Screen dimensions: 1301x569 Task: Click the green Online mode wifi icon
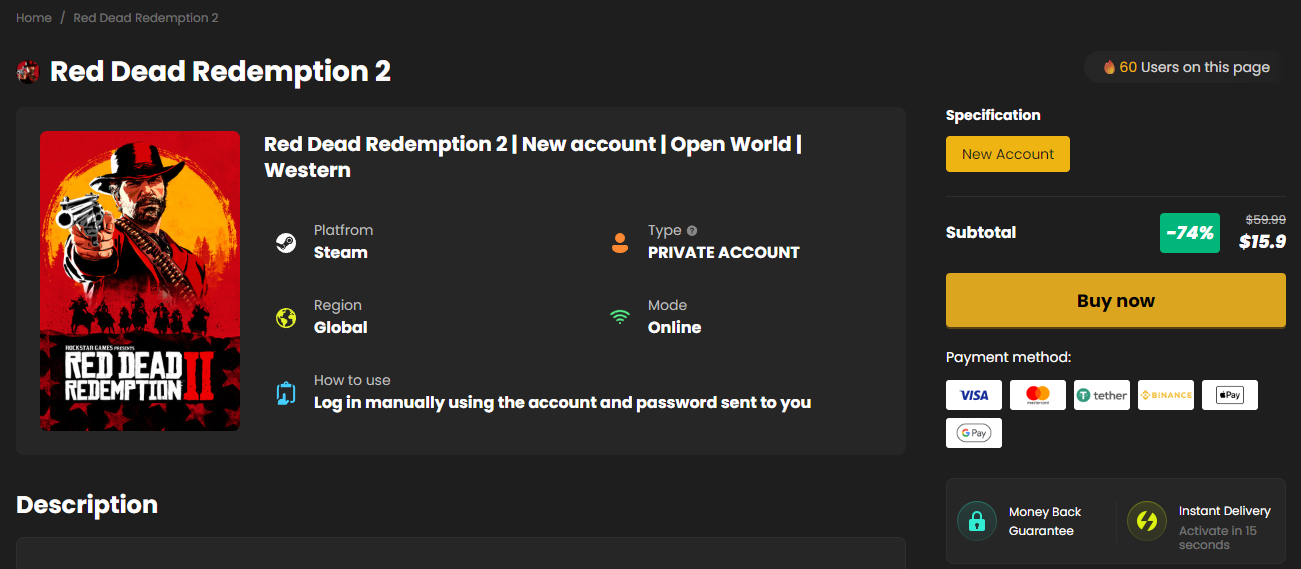click(620, 317)
